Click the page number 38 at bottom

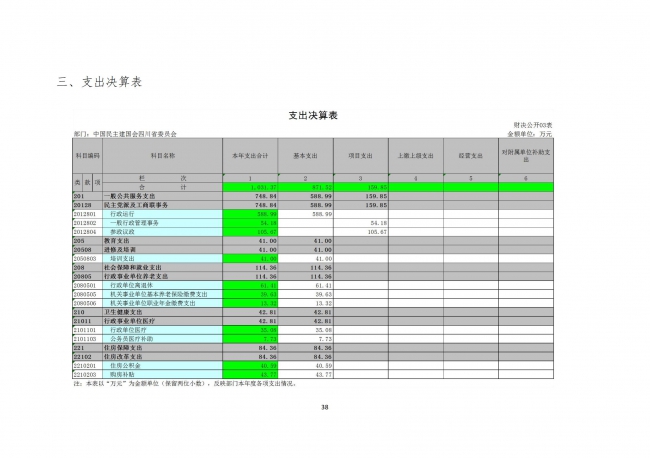(324, 406)
